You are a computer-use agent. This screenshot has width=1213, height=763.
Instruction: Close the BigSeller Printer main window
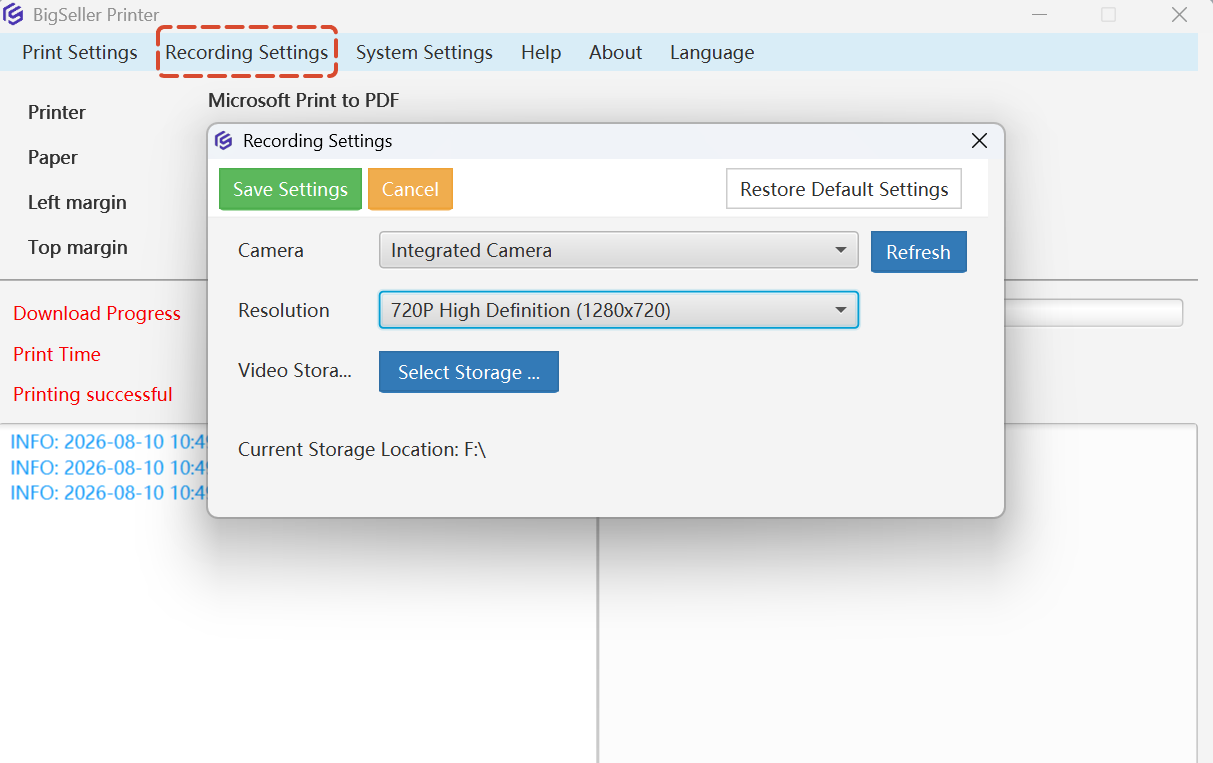tap(1179, 14)
